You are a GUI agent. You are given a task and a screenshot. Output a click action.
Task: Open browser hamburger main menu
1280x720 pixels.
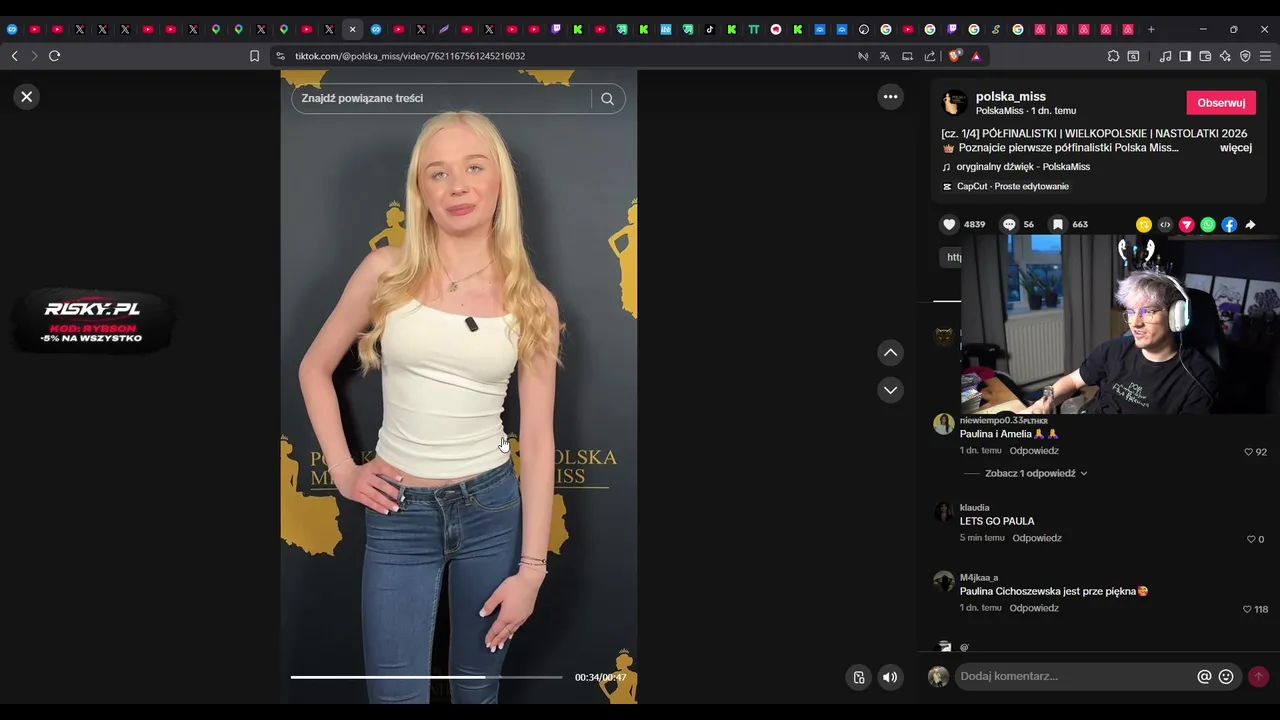pos(1265,56)
